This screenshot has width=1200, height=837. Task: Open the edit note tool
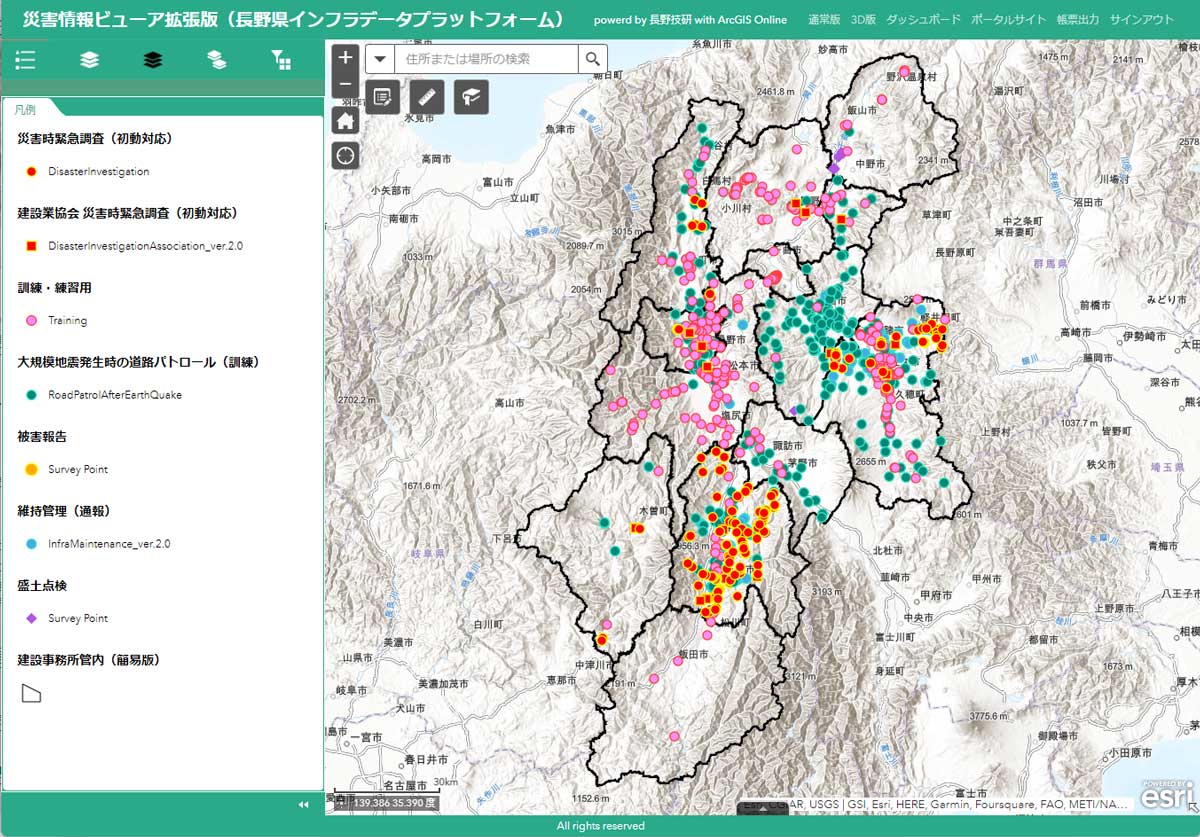pyautogui.click(x=381, y=97)
